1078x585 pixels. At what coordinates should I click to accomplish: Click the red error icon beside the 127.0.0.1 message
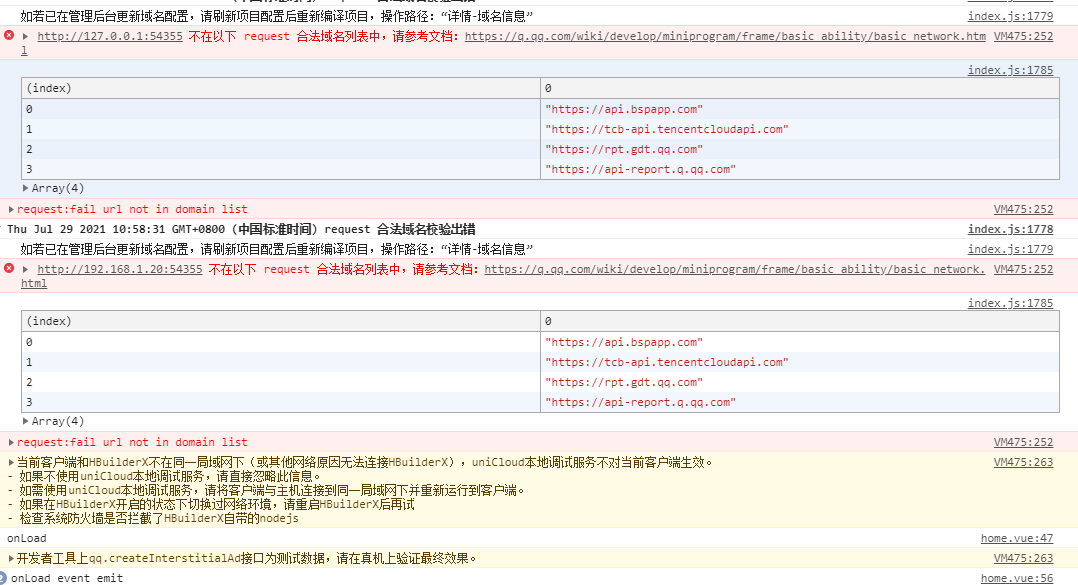(9, 36)
